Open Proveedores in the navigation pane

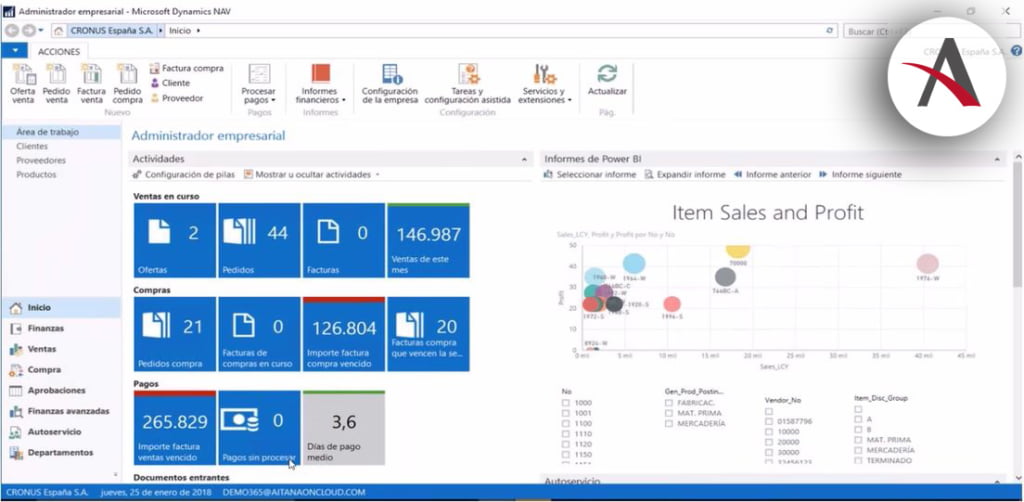point(40,161)
